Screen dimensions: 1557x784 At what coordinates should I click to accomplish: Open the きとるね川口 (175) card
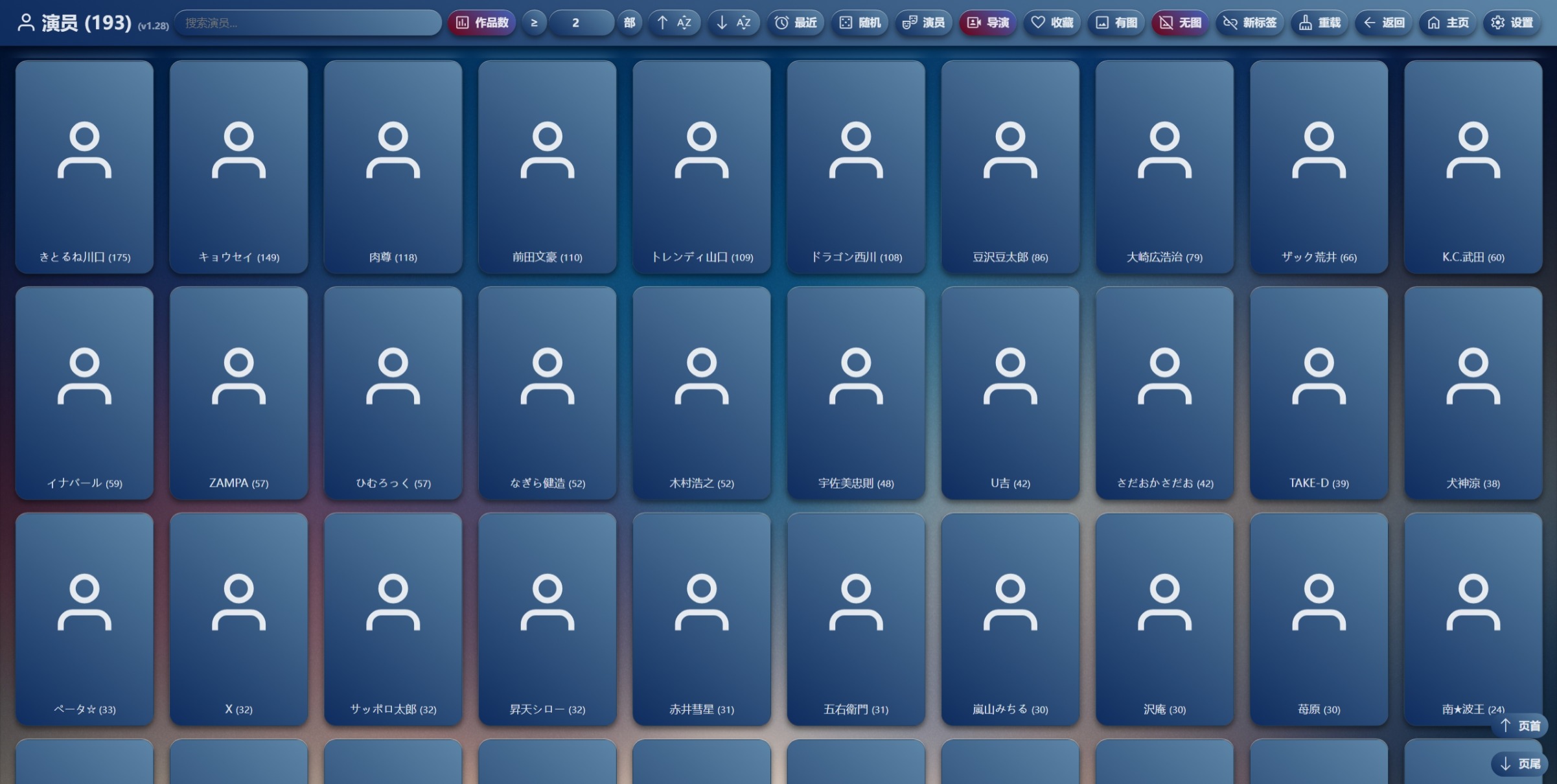[x=84, y=167]
